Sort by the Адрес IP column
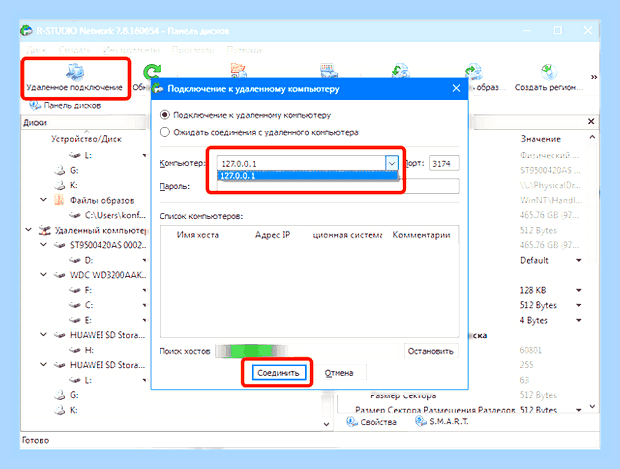Image resolution: width=620 pixels, height=469 pixels. [272, 235]
